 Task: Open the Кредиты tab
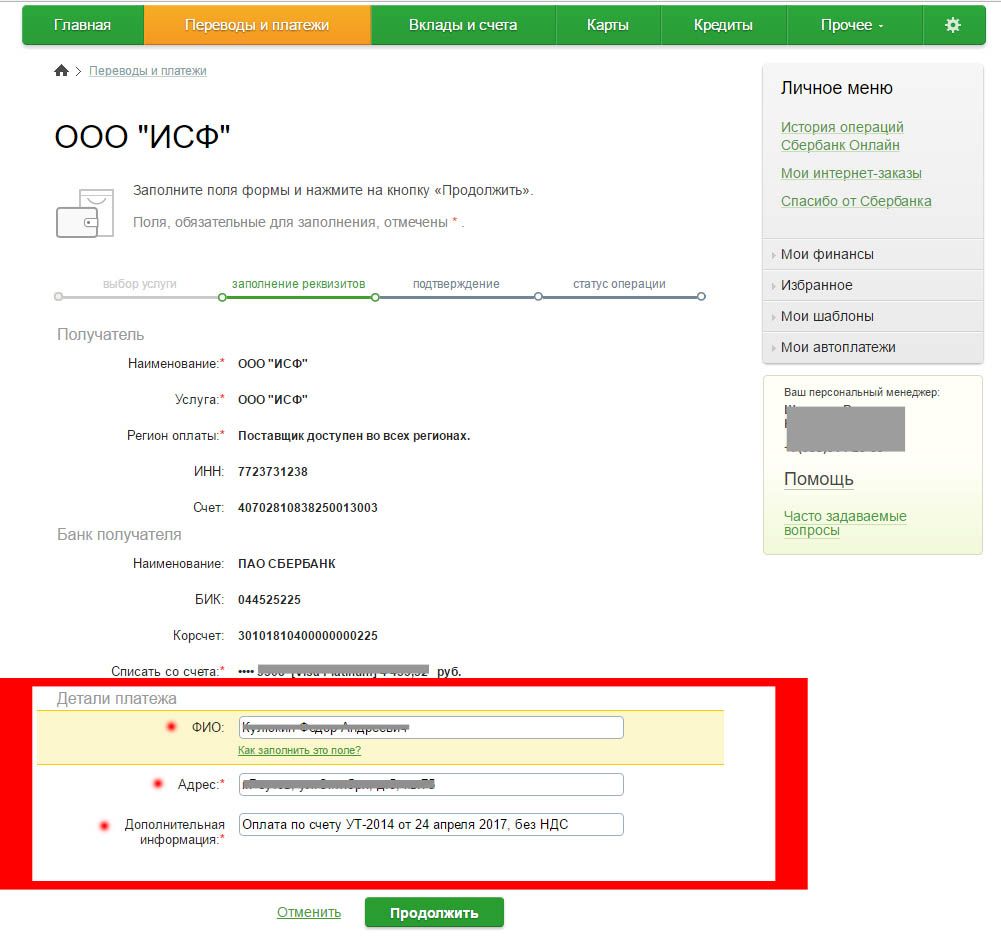click(723, 25)
